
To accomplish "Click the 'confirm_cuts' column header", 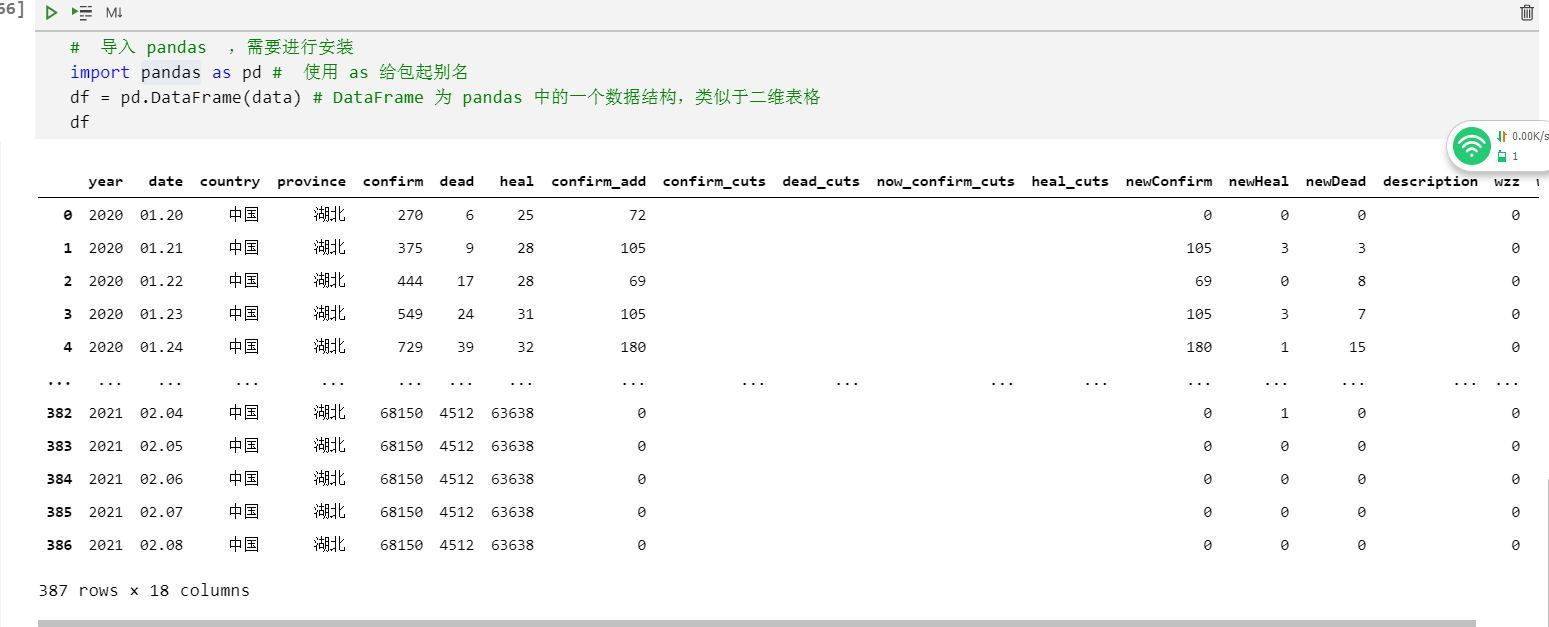I will 714,181.
